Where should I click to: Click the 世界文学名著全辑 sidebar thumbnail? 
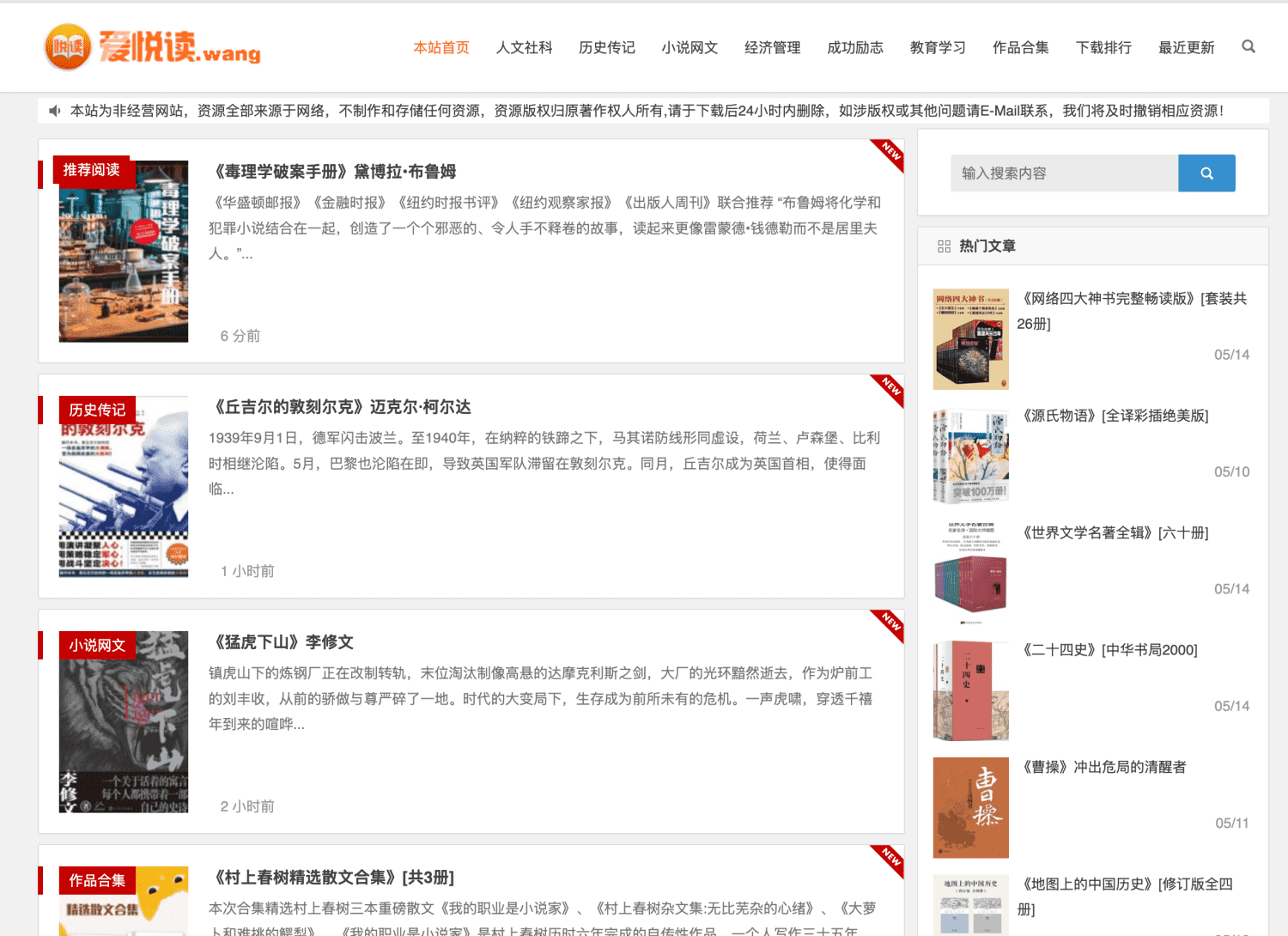(x=971, y=574)
